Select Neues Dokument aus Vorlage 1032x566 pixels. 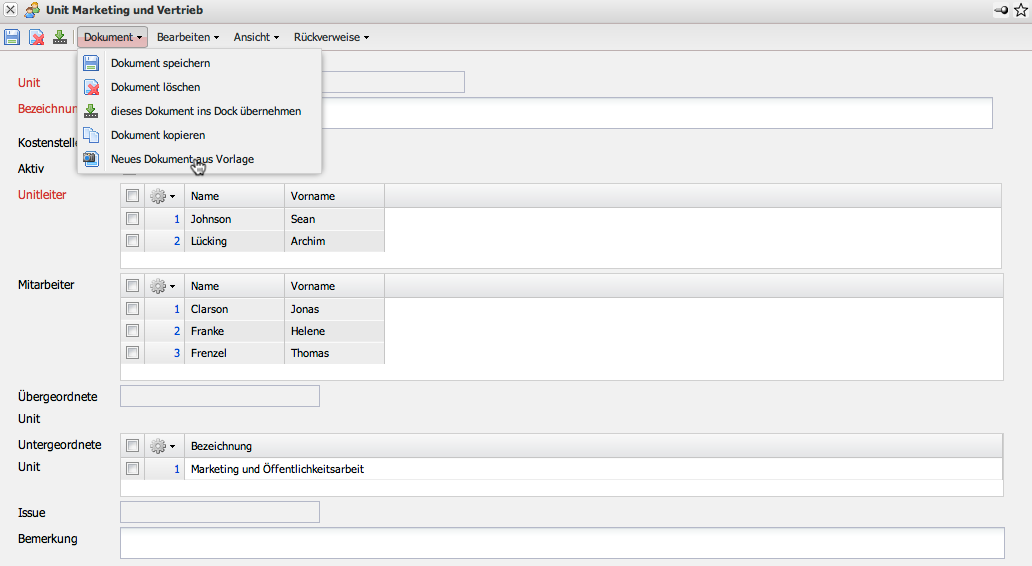tap(182, 159)
